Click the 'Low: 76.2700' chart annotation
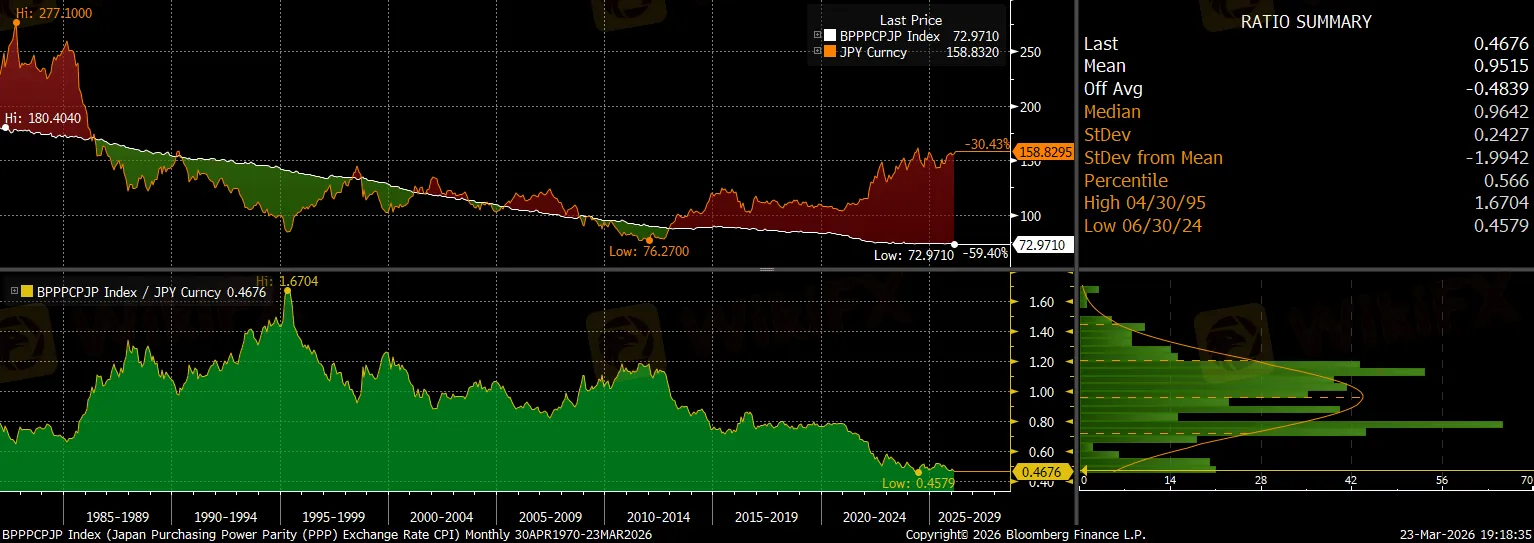 648,251
